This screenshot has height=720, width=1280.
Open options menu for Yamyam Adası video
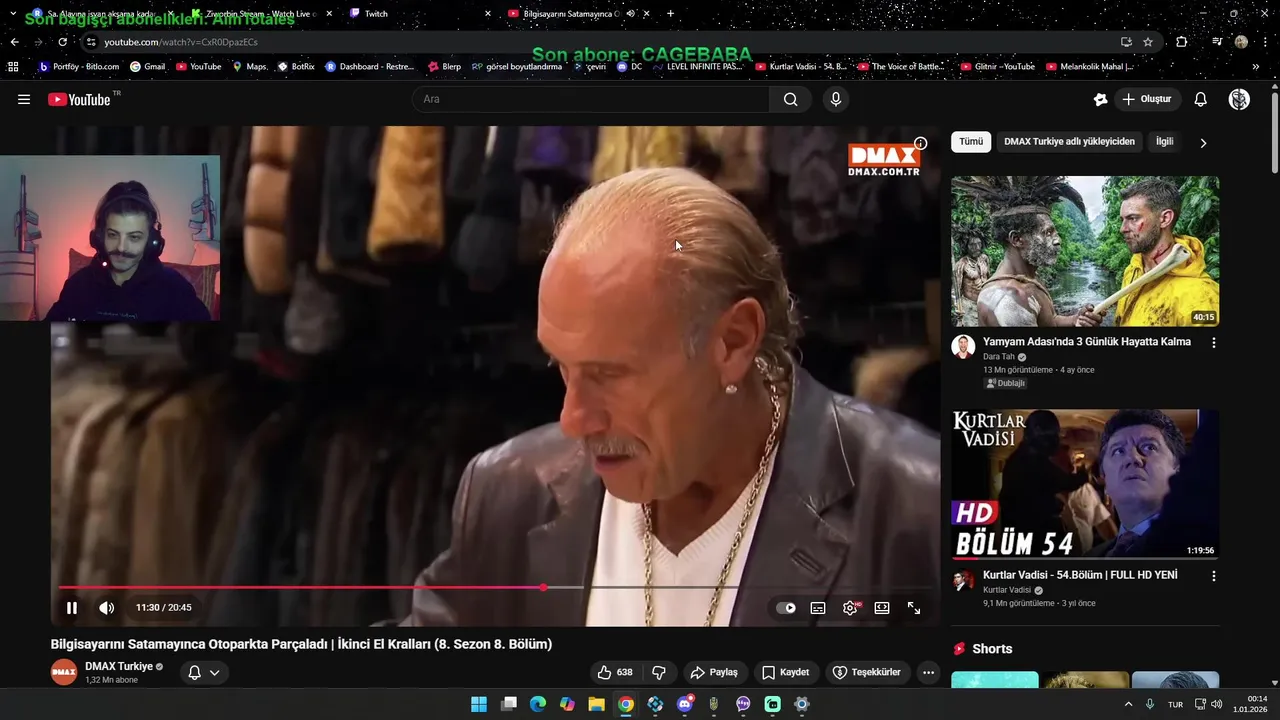[1214, 342]
